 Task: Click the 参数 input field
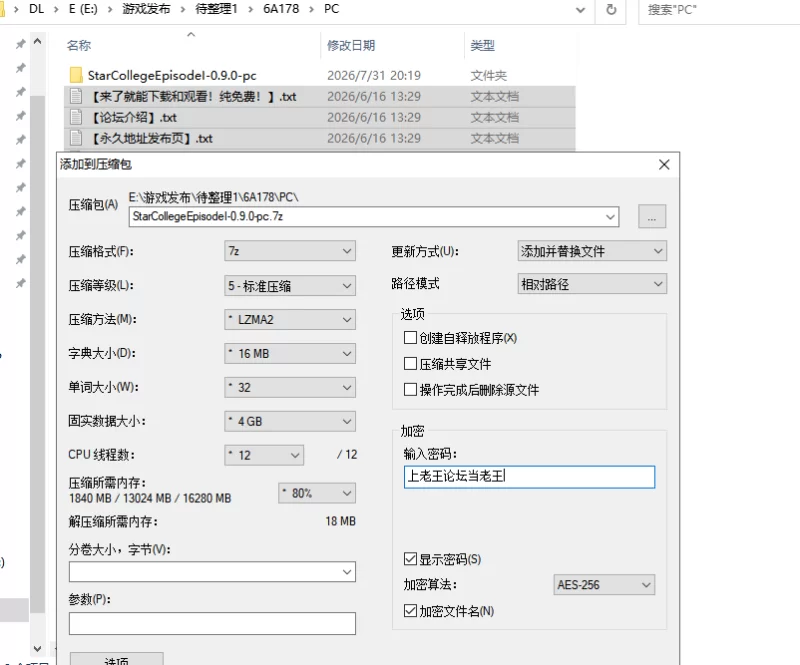pyautogui.click(x=212, y=624)
